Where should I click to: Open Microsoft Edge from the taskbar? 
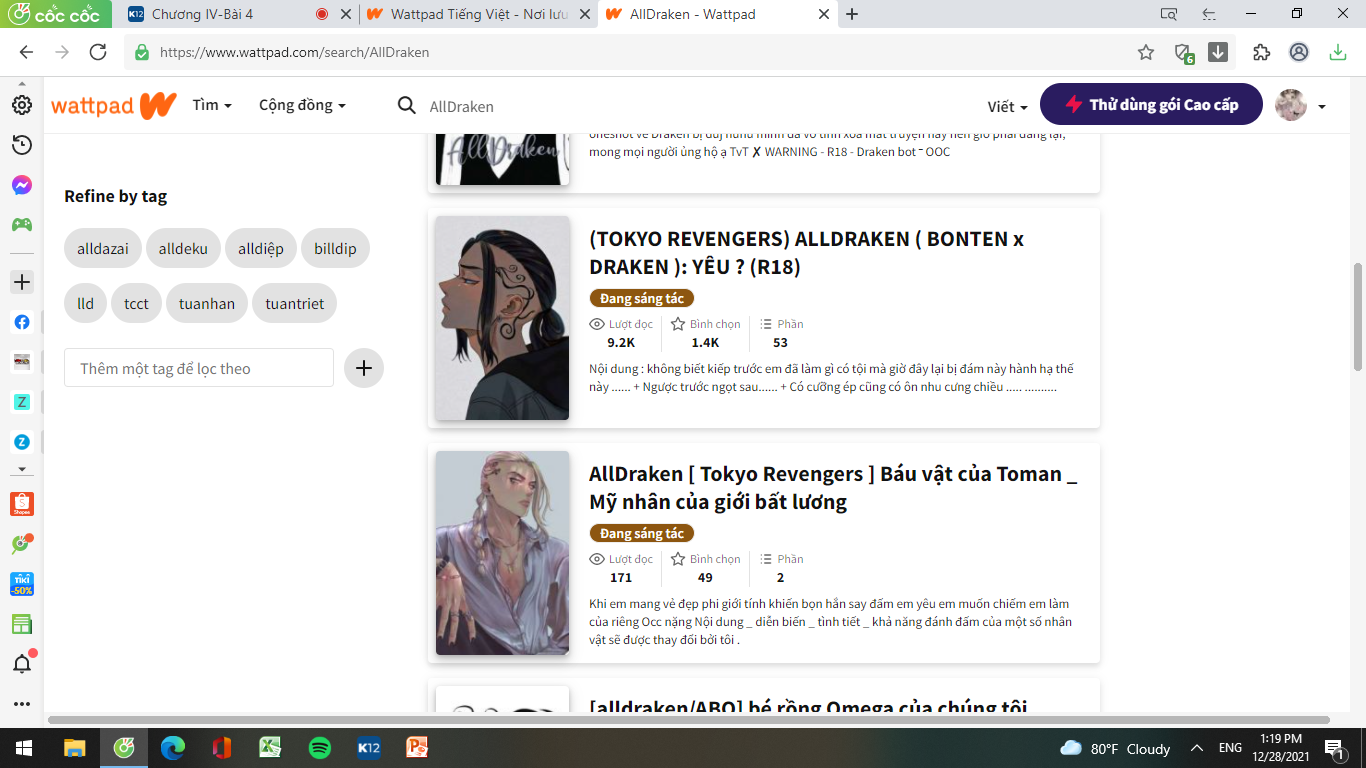tap(173, 747)
